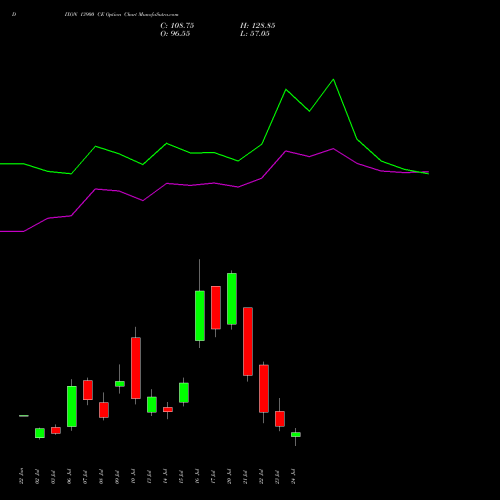This screenshot has height=500, width=500.
Task: Click the green candle above 20 Jul
Action: [232, 299]
